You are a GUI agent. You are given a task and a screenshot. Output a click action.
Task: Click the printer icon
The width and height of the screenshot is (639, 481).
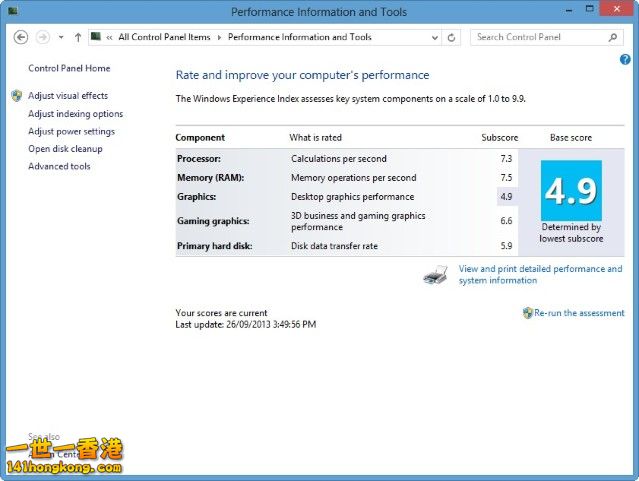coord(435,274)
